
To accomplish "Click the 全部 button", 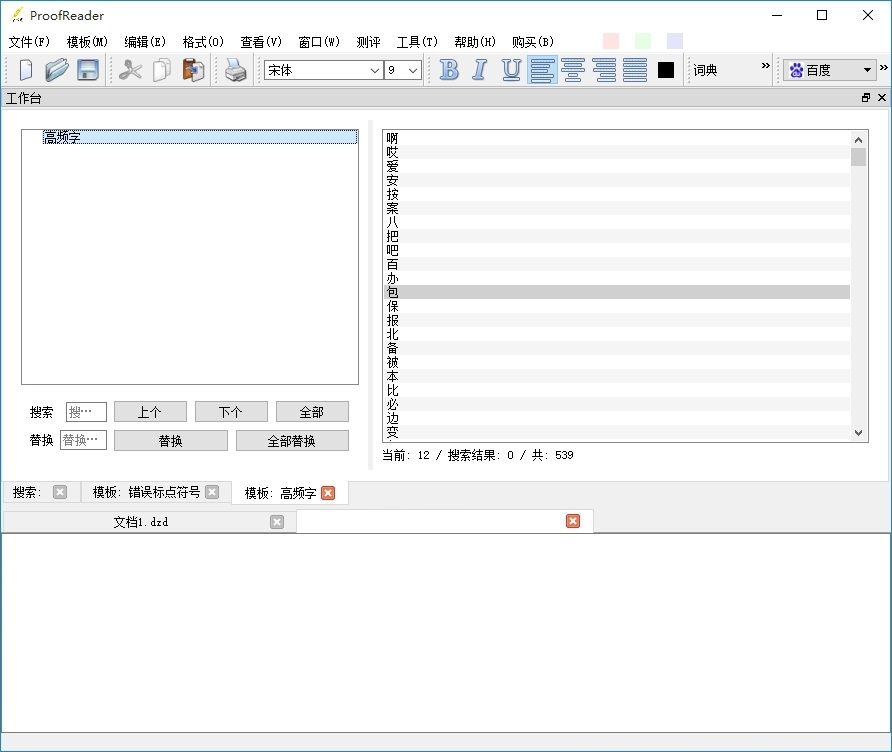I will (312, 412).
